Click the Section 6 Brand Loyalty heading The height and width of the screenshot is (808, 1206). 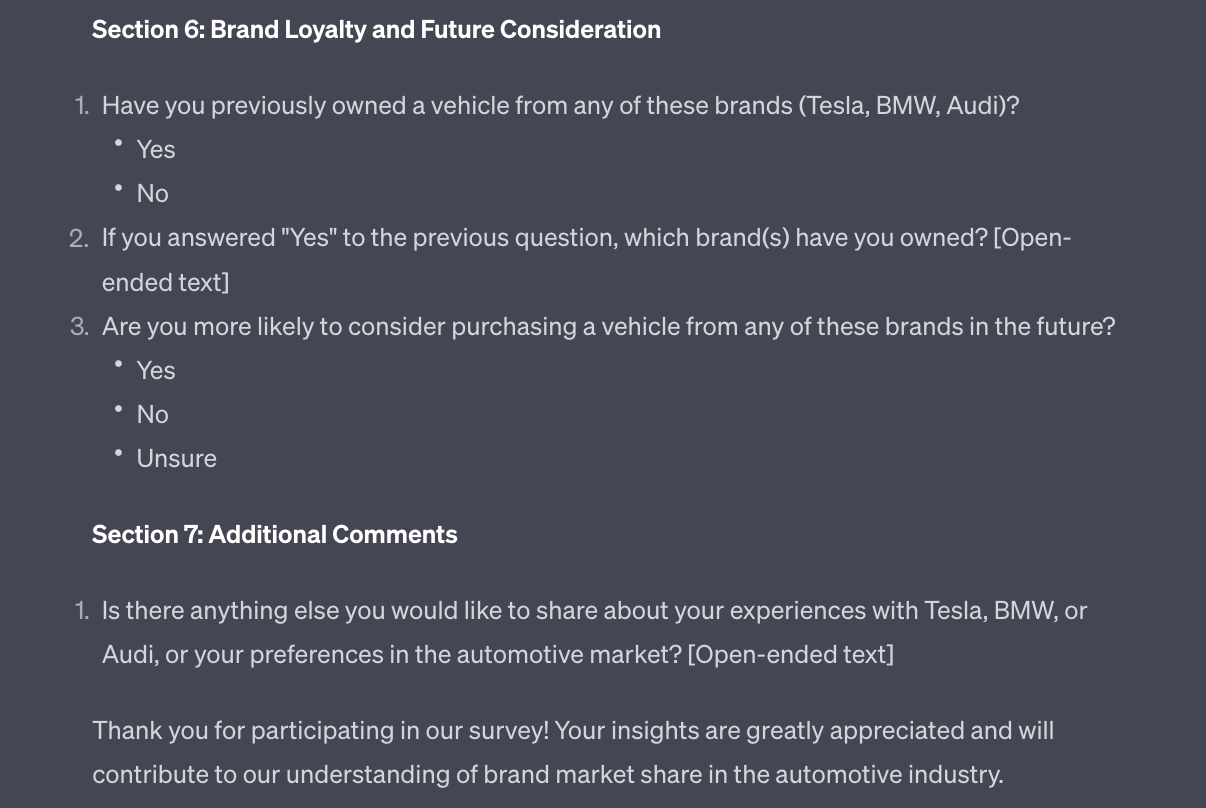pyautogui.click(x=376, y=30)
